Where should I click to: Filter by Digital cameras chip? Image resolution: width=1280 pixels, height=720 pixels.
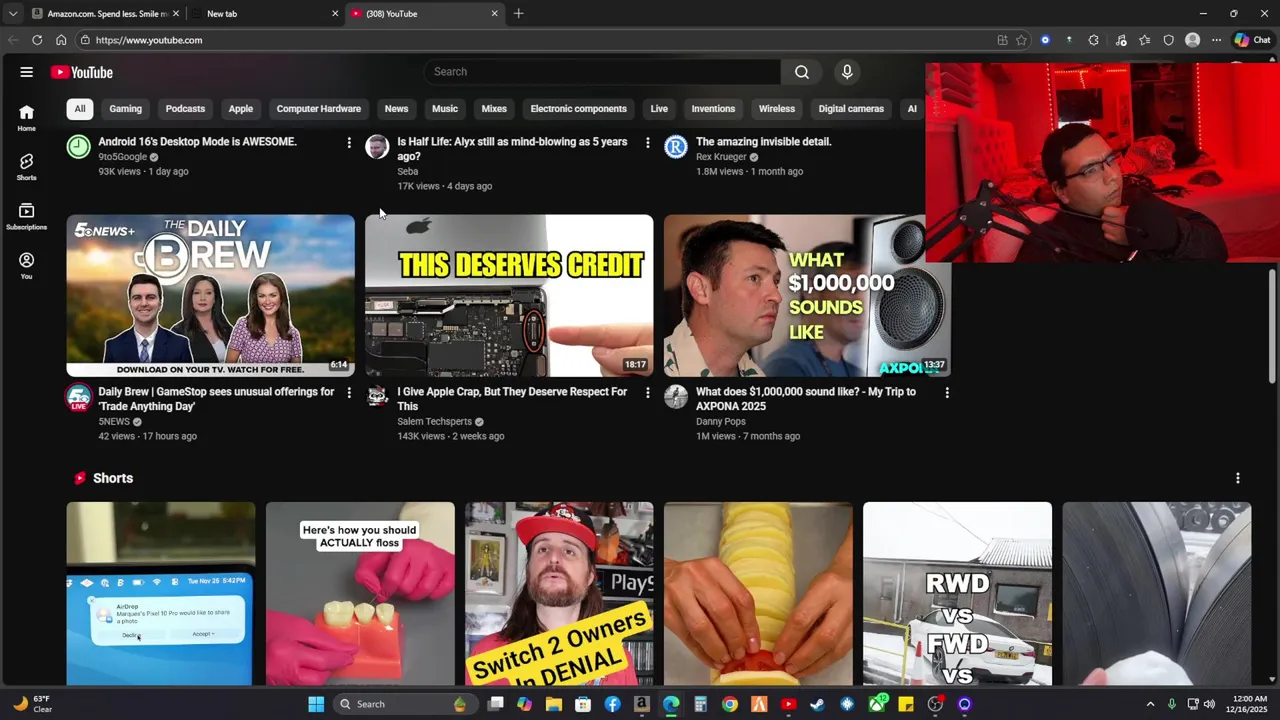pos(851,109)
